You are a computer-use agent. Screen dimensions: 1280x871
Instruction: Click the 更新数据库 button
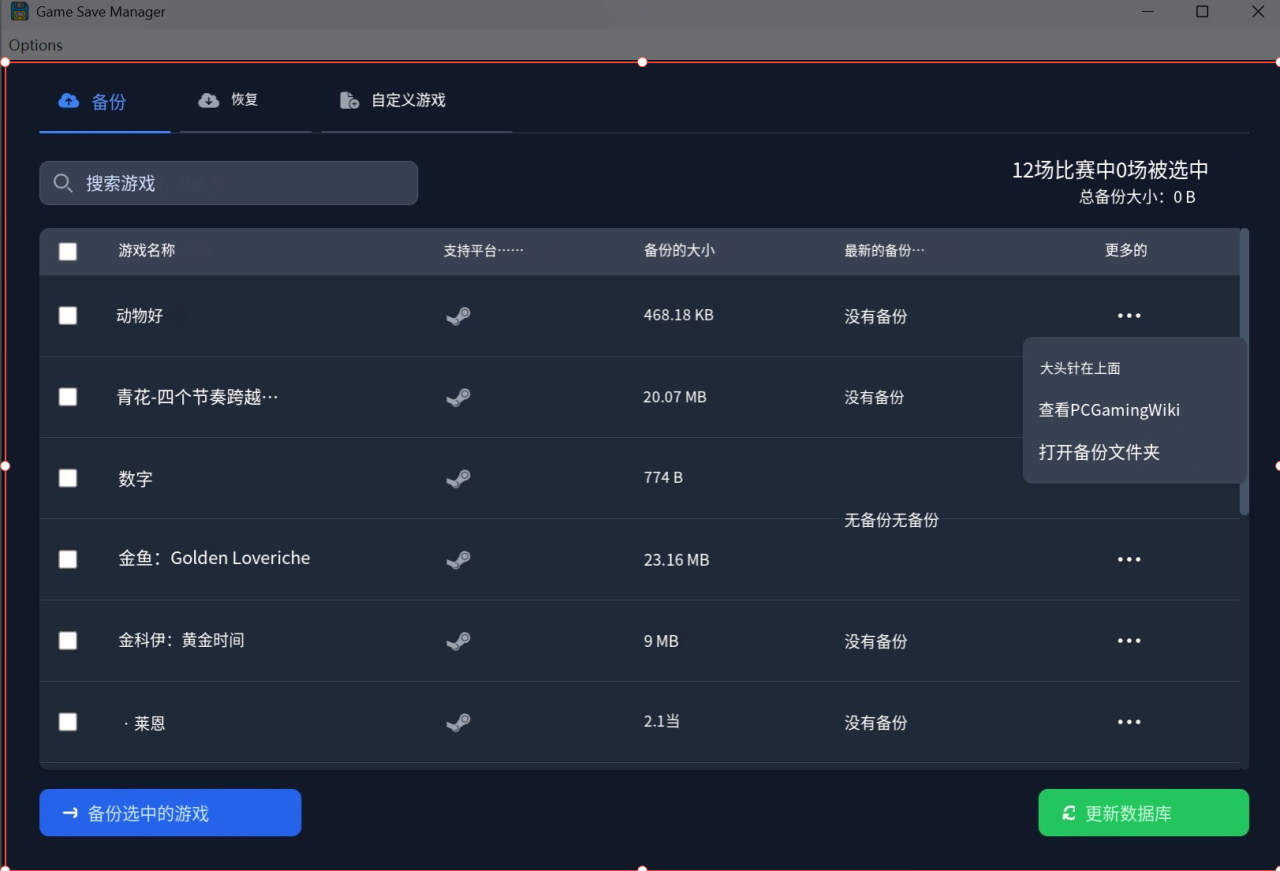tap(1144, 813)
